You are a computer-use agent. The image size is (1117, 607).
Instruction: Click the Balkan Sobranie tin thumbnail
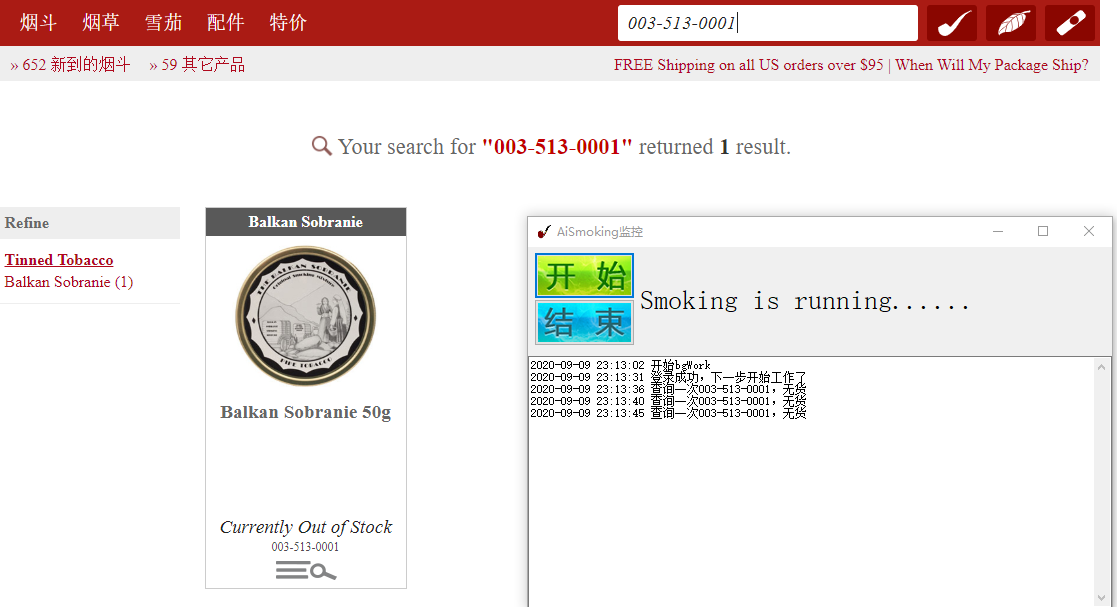click(306, 316)
